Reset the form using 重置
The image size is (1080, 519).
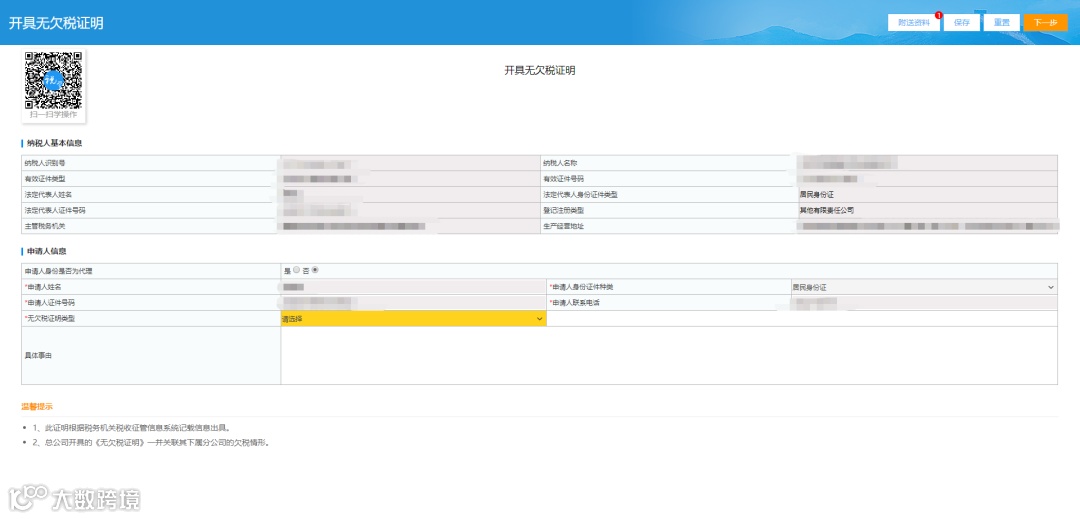(x=1001, y=23)
